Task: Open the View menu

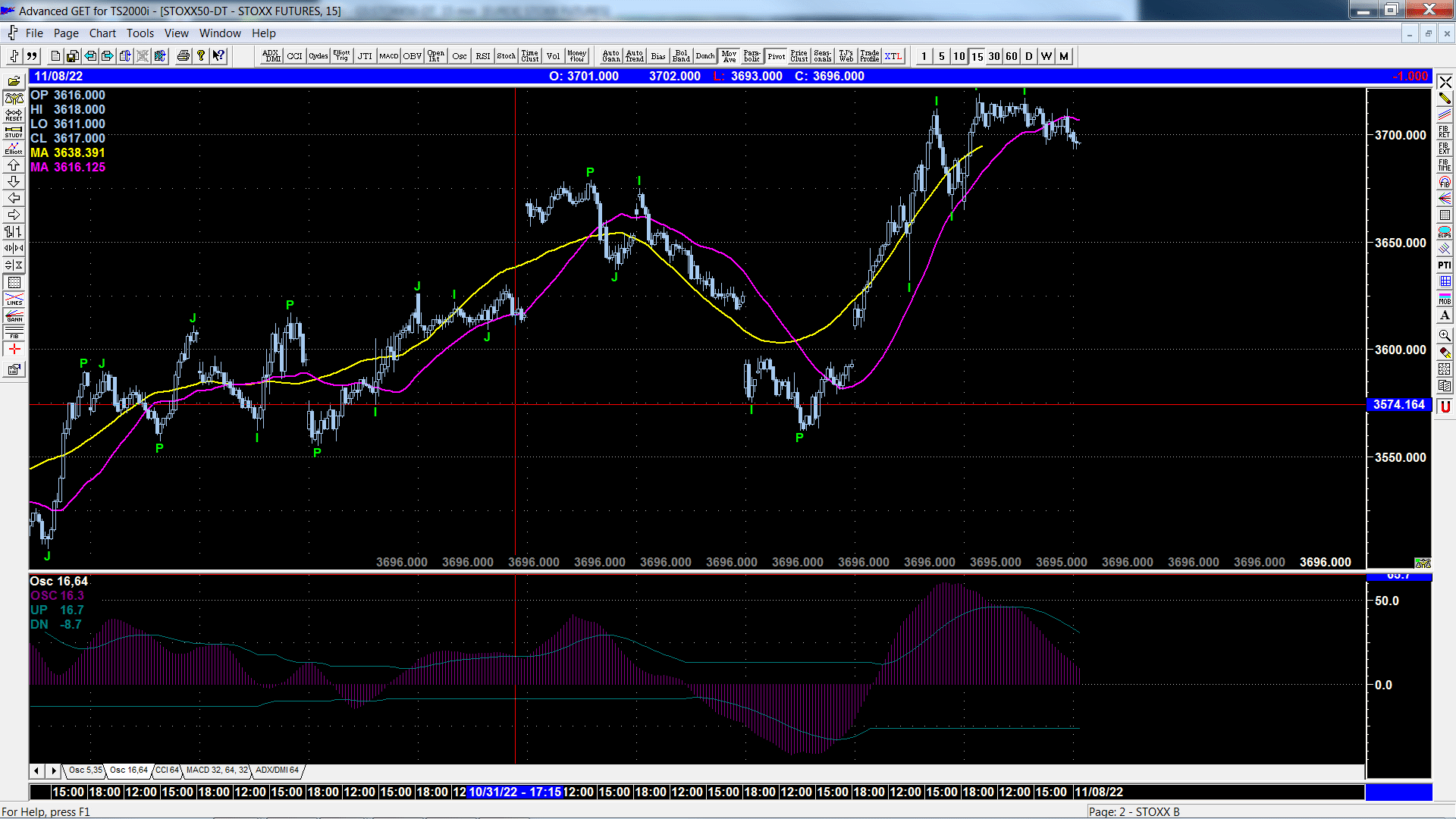Action: pyautogui.click(x=176, y=33)
